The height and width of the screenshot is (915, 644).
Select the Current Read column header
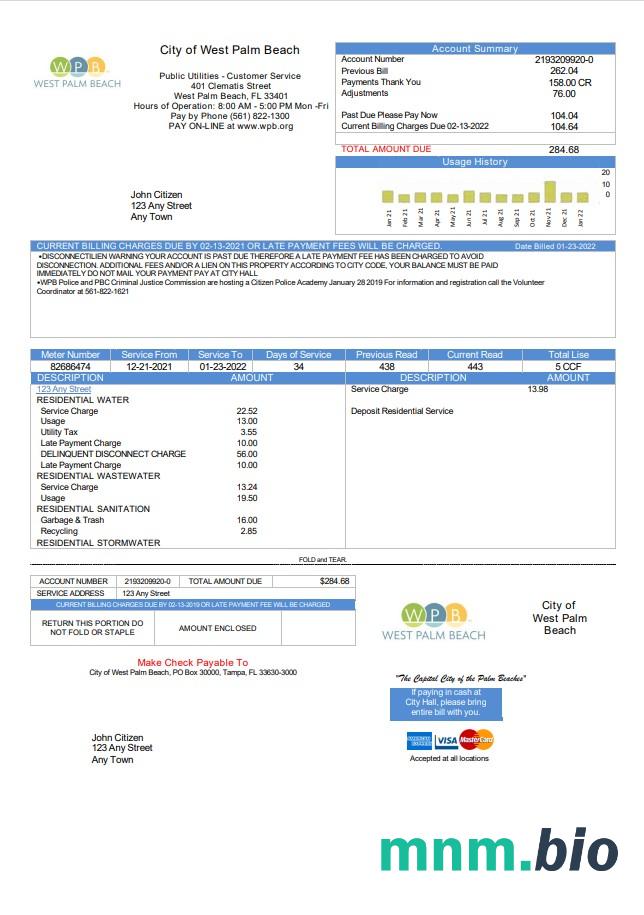(474, 354)
